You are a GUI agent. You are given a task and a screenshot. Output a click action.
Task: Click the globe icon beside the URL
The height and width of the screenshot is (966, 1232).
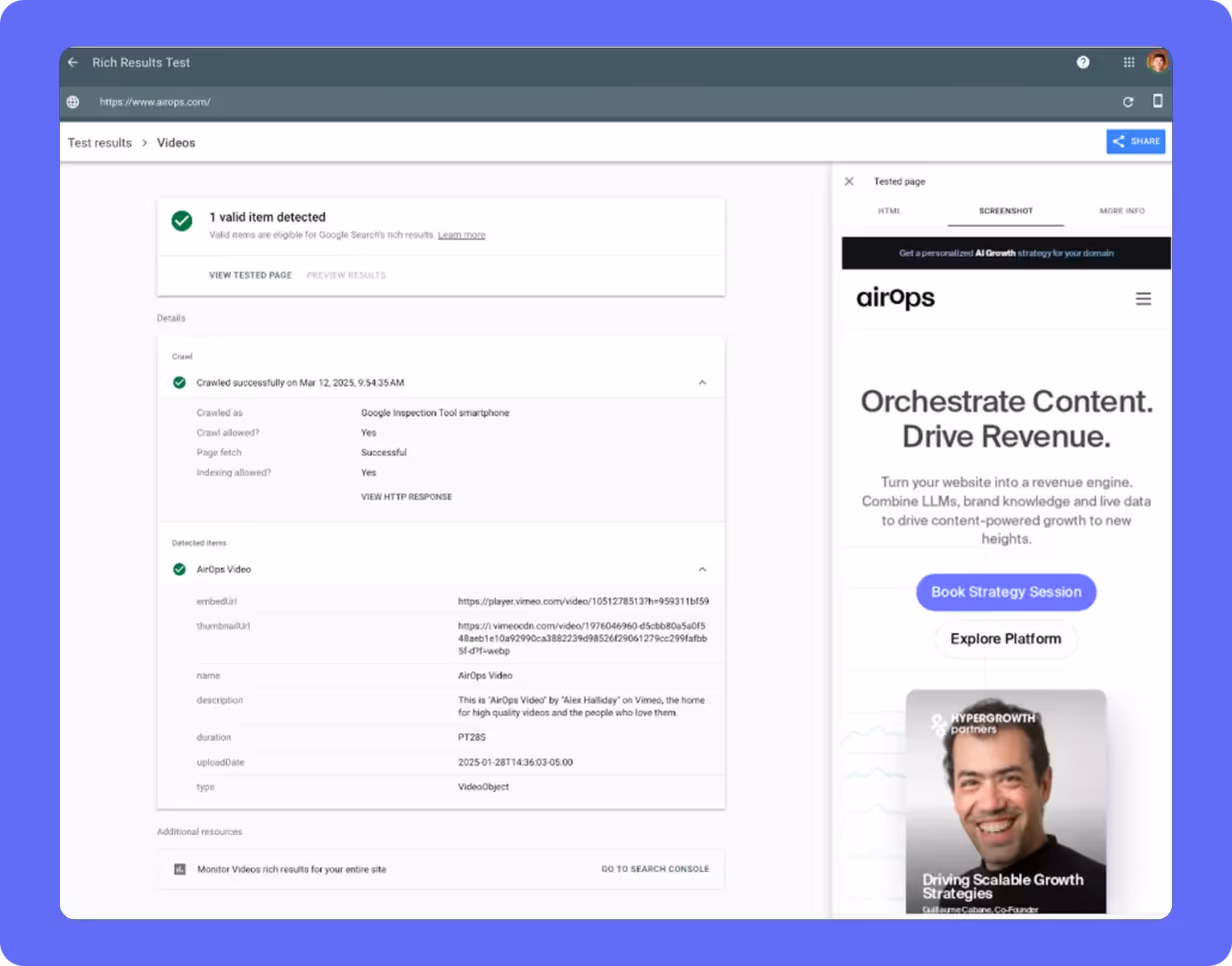pos(73,102)
